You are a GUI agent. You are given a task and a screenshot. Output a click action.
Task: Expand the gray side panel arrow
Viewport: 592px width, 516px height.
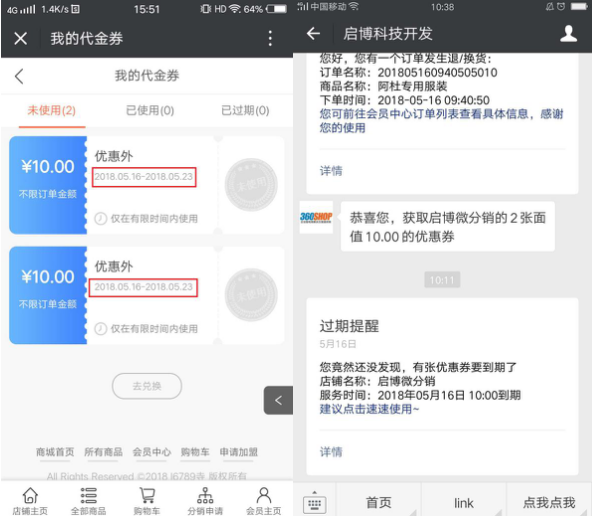pyautogui.click(x=278, y=400)
